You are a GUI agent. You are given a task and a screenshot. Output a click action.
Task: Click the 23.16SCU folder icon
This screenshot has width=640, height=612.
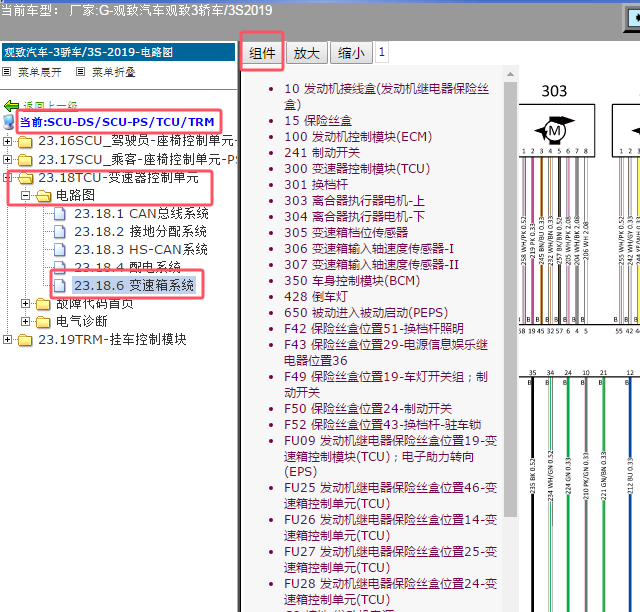pyautogui.click(x=25, y=142)
